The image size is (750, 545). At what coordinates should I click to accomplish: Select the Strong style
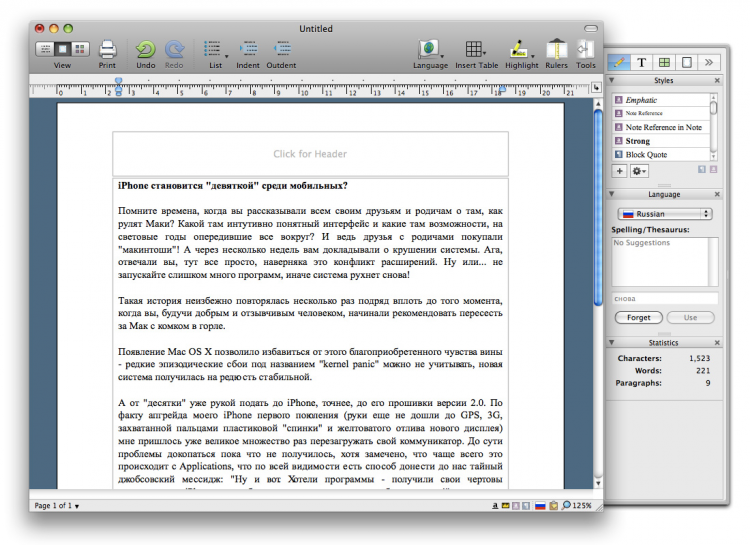click(662, 141)
